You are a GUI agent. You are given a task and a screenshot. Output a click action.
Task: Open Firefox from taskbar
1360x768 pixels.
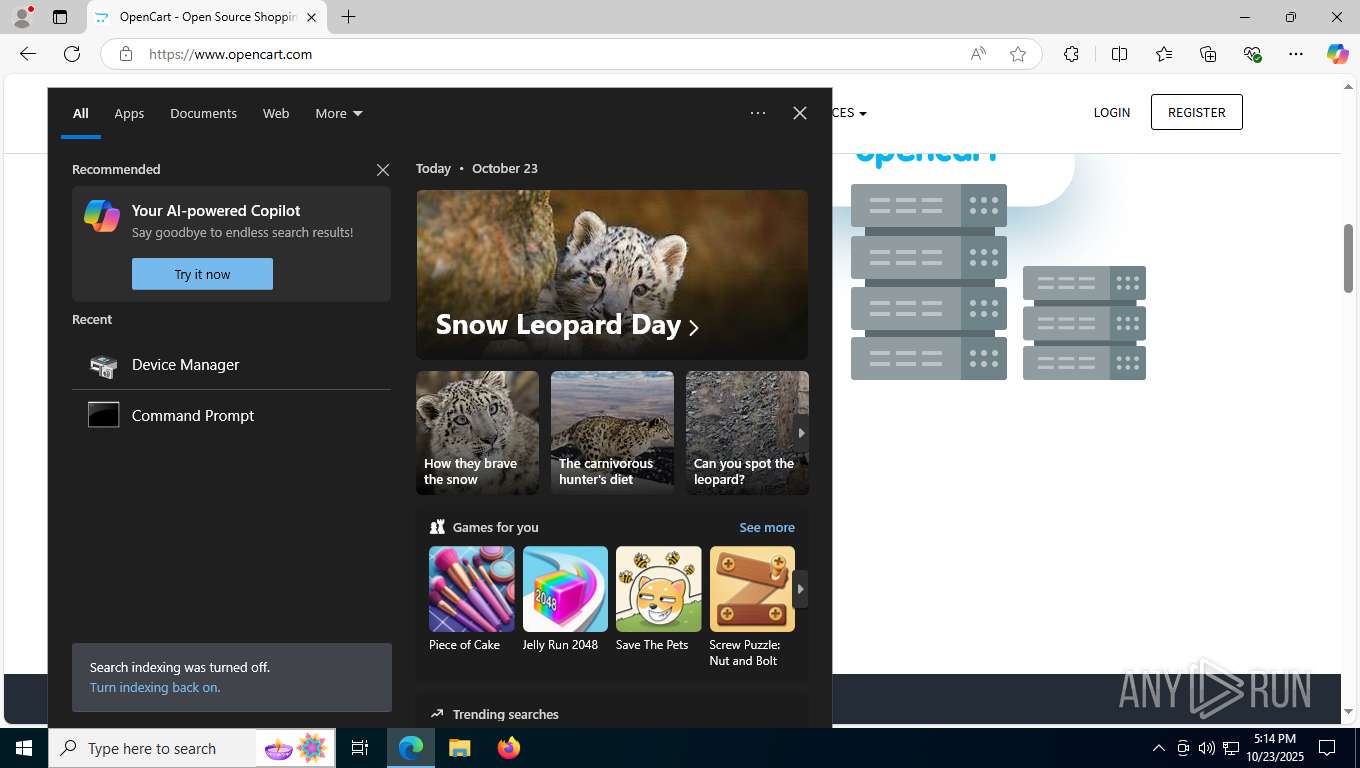(x=508, y=748)
